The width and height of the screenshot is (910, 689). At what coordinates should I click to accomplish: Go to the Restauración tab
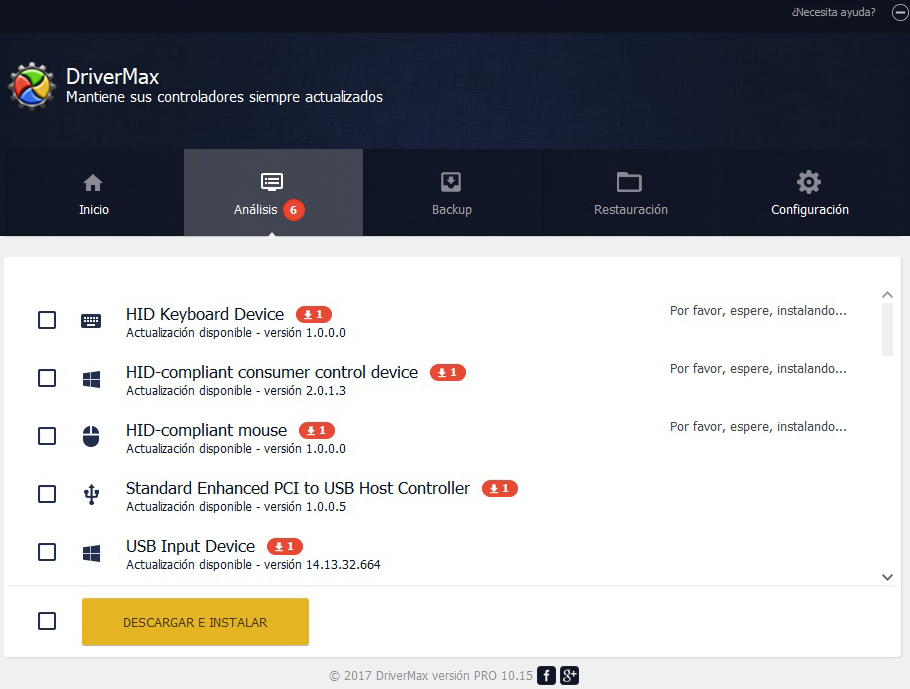631,193
